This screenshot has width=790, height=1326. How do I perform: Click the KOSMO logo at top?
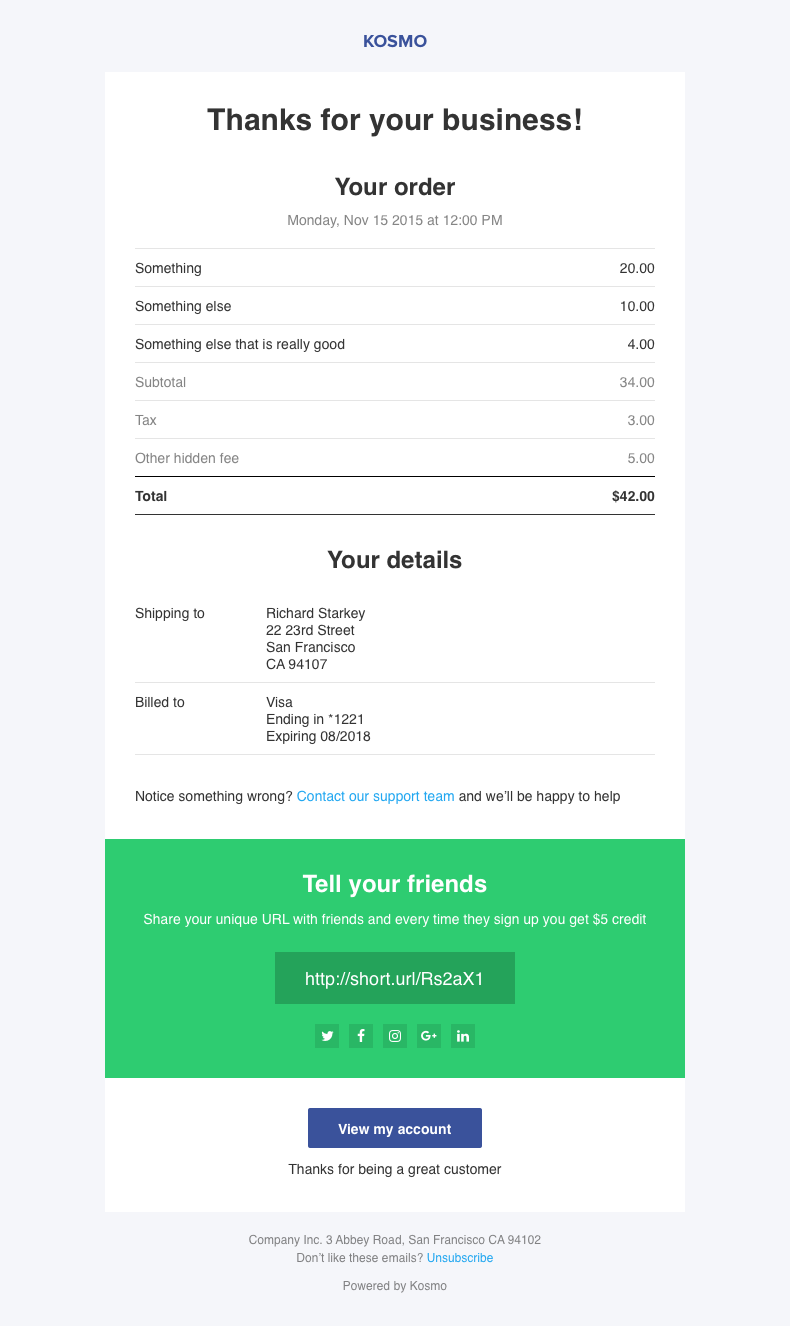point(395,42)
